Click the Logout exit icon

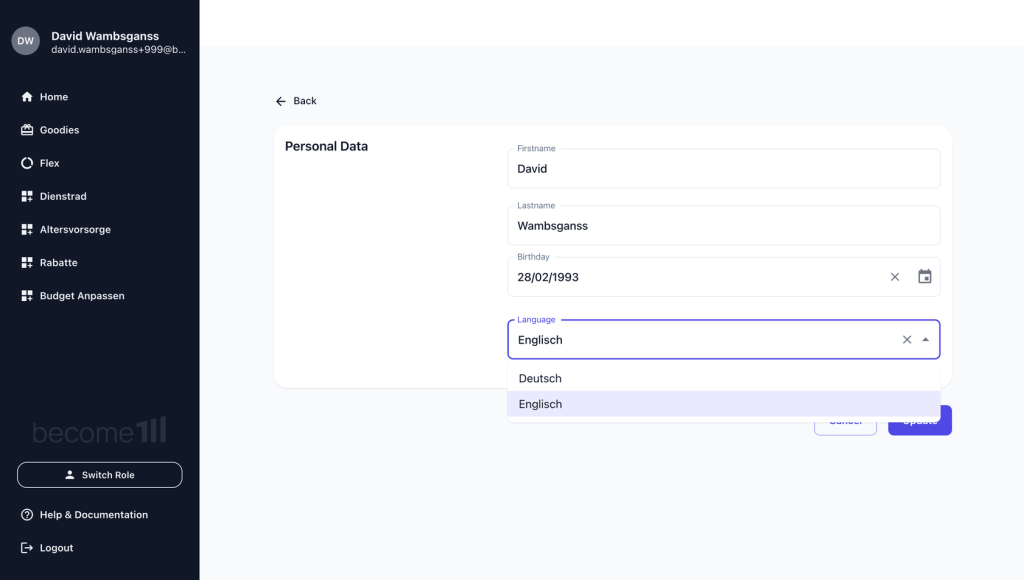(x=27, y=548)
